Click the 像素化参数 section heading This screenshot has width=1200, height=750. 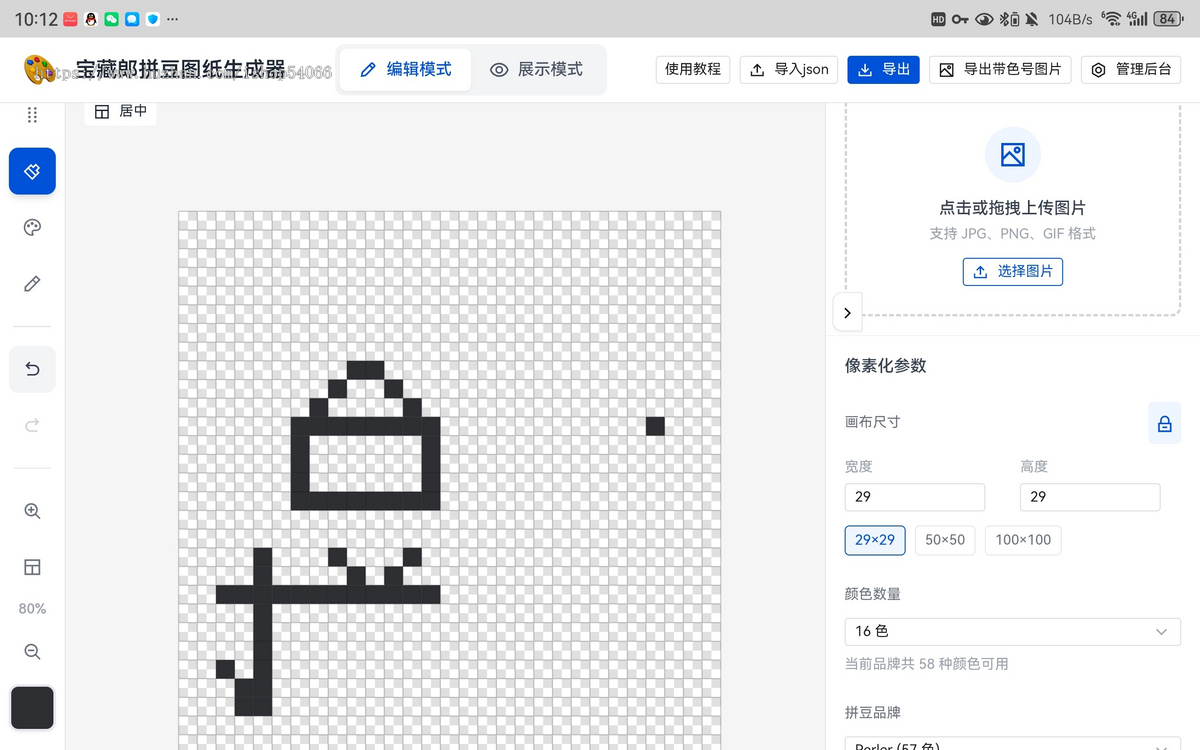pyautogui.click(x=886, y=366)
